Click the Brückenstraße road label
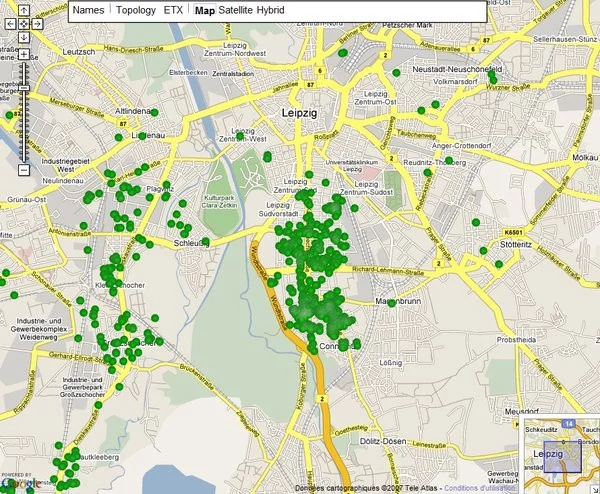 [197, 376]
